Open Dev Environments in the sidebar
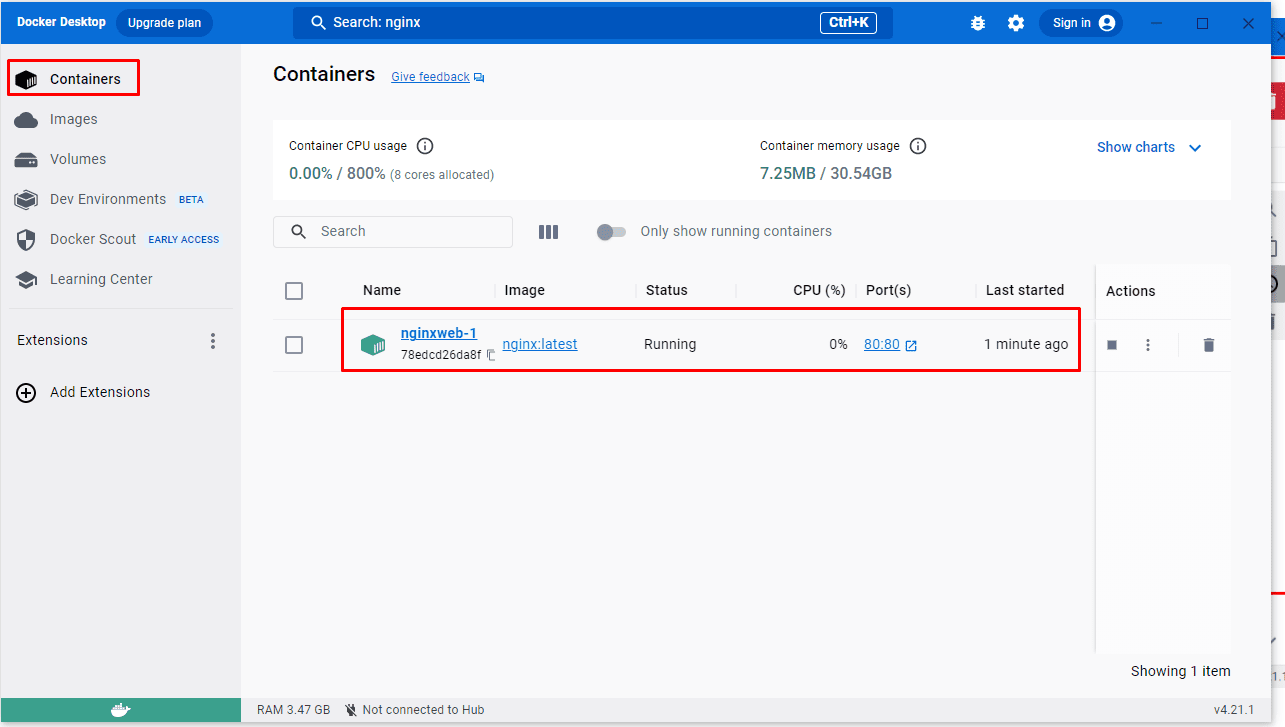 click(x=109, y=199)
